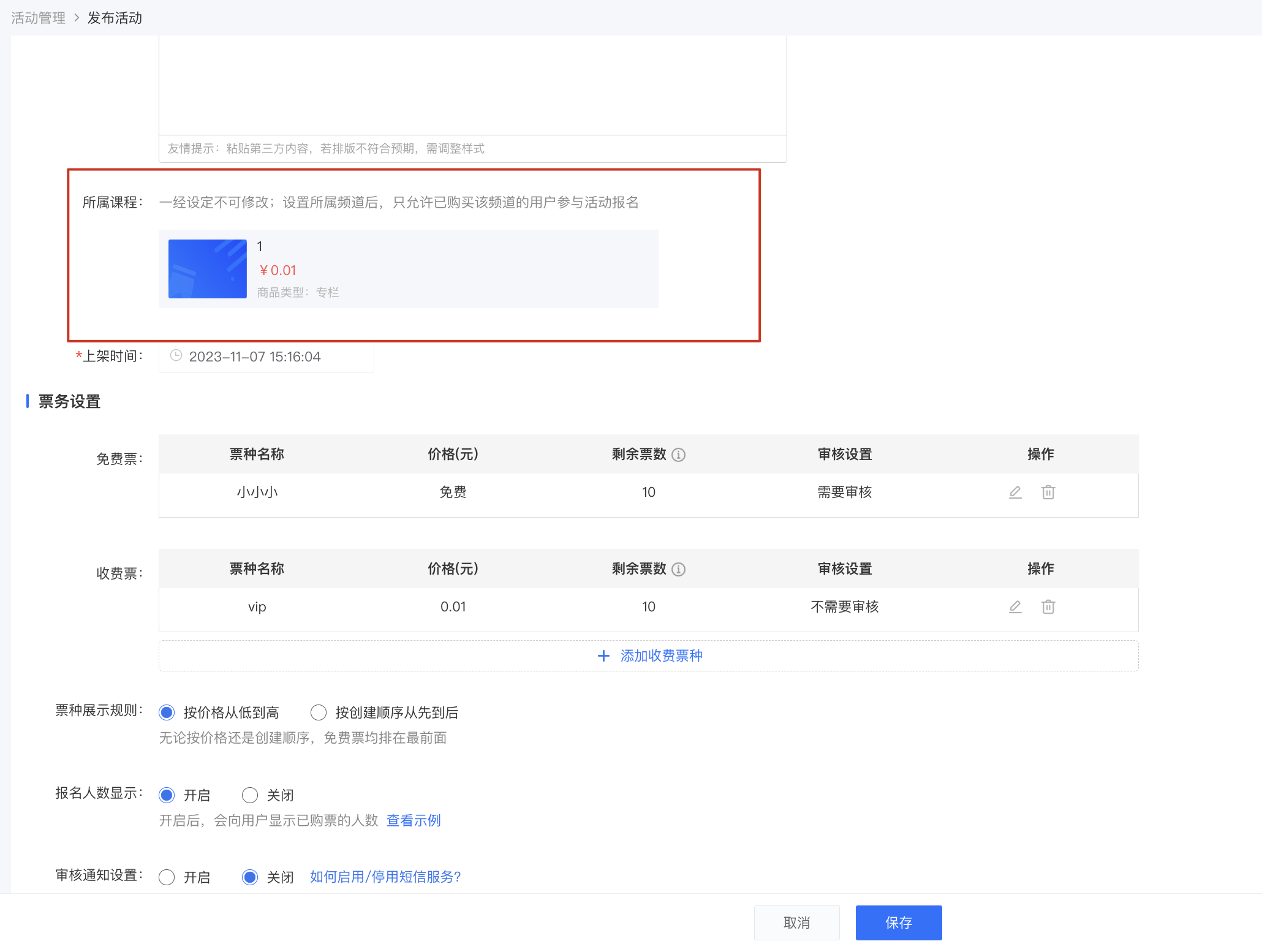Select 按创建顺序从先到后 display rule
This screenshot has height=952, width=1262.
coord(319,712)
